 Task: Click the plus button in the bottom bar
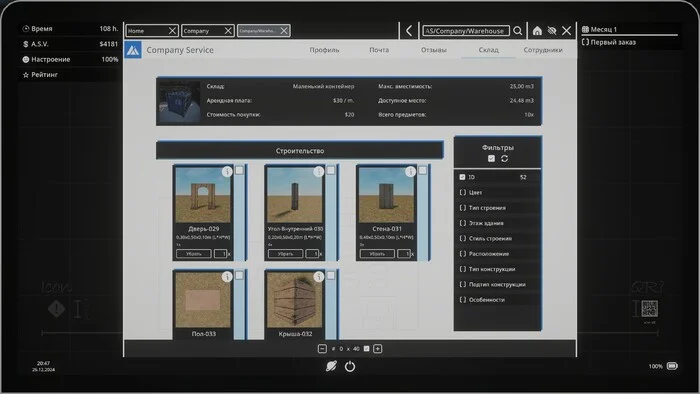(x=378, y=348)
